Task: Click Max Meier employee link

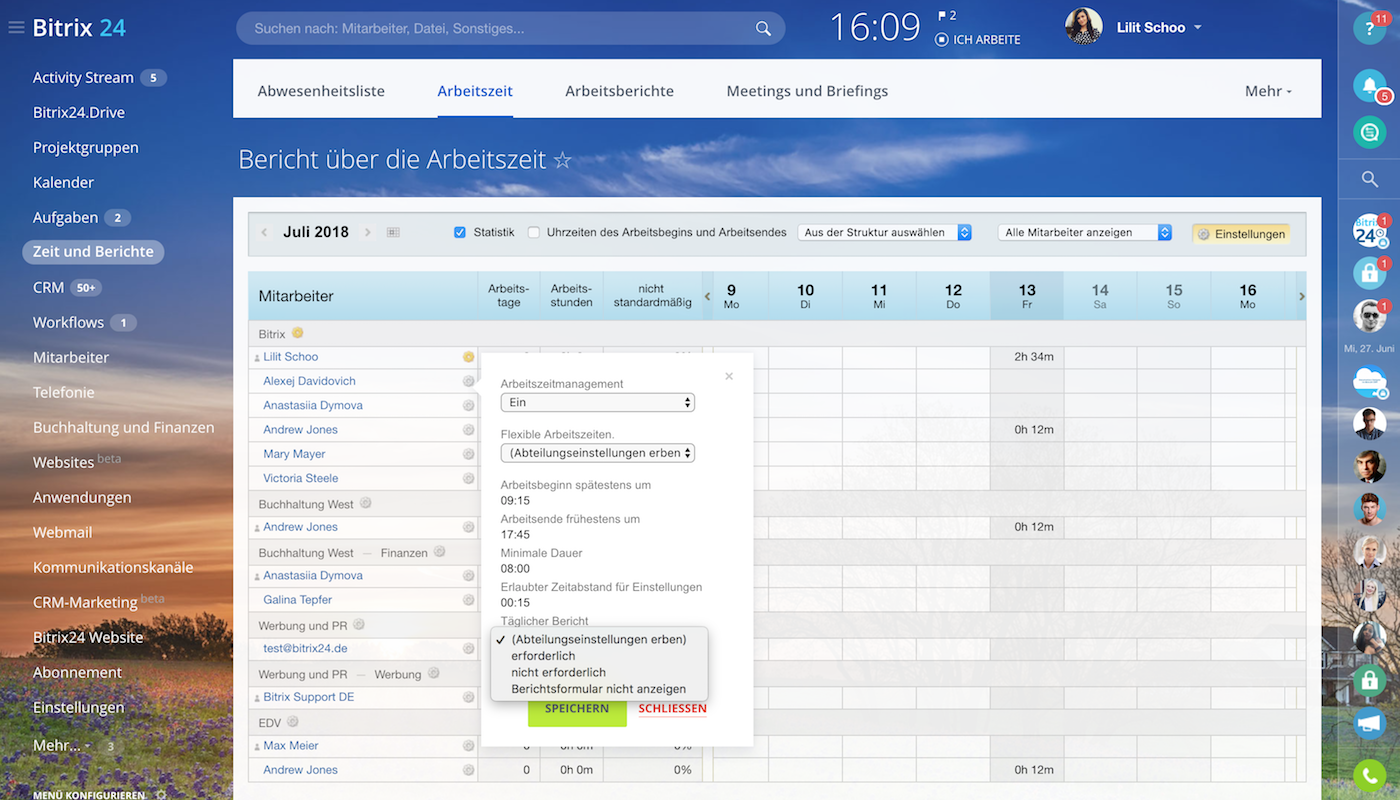Action: [291, 746]
